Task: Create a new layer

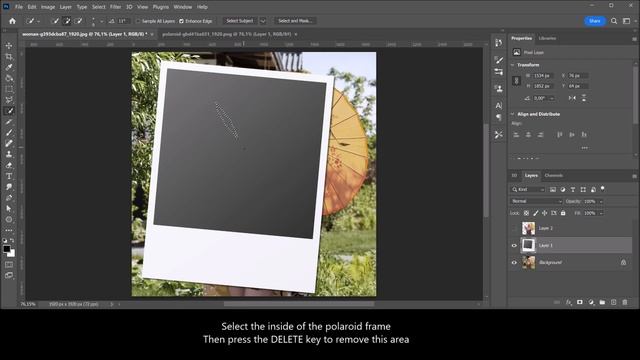Action: click(613, 302)
